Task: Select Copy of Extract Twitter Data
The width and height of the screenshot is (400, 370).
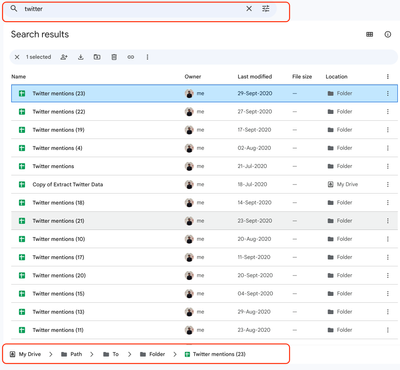Action: (x=204, y=184)
